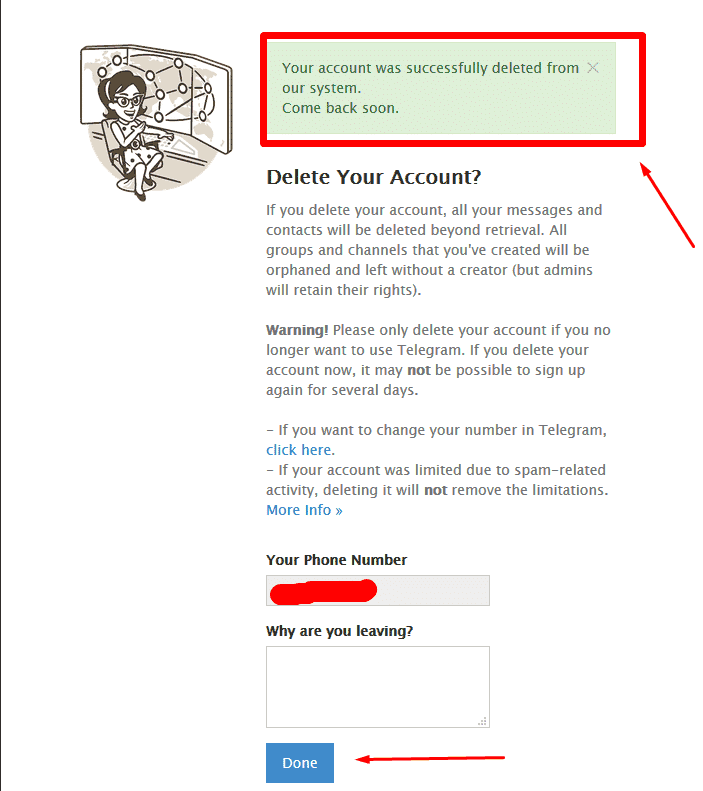Viewport: 703px width, 791px height.
Task: Click the red arrow pointing at the alert
Action: (x=667, y=204)
